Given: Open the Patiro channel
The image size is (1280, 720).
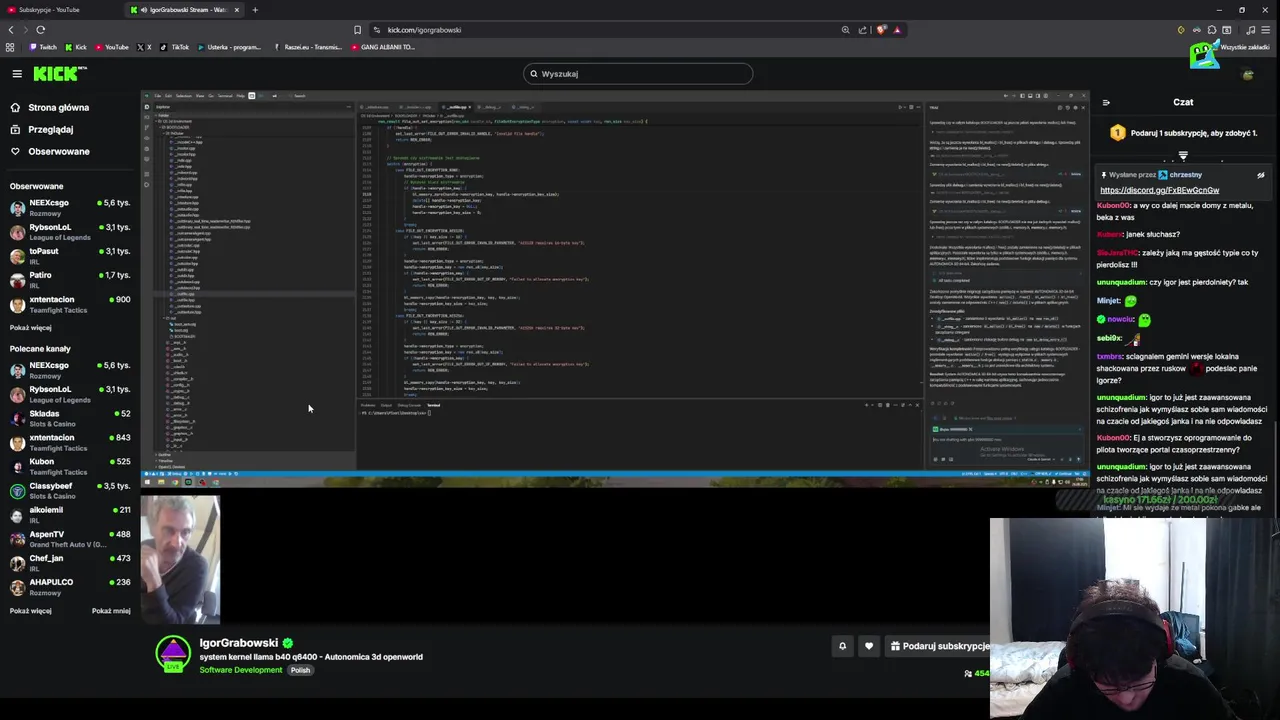Looking at the screenshot, I should tap(70, 280).
